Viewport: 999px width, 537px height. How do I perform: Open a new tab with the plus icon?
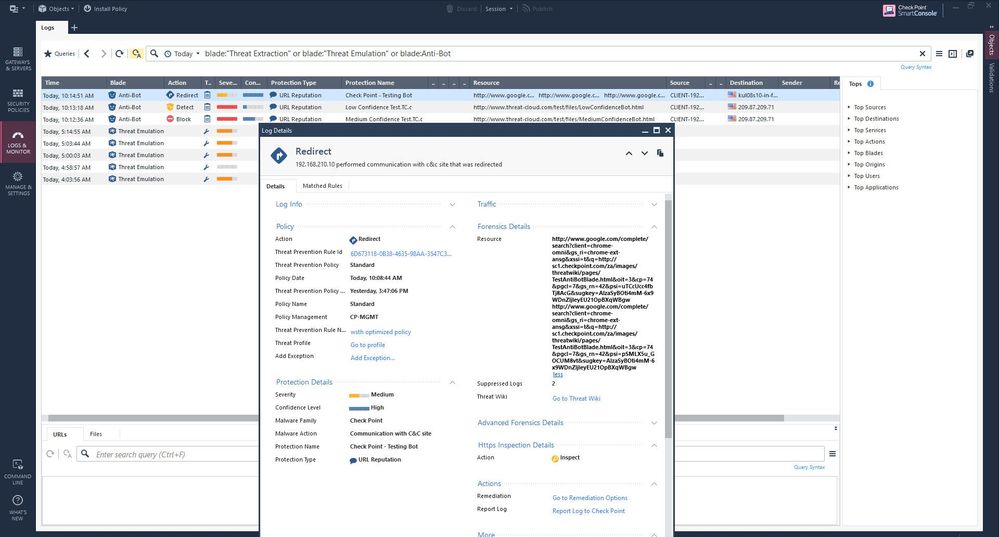pos(73,27)
